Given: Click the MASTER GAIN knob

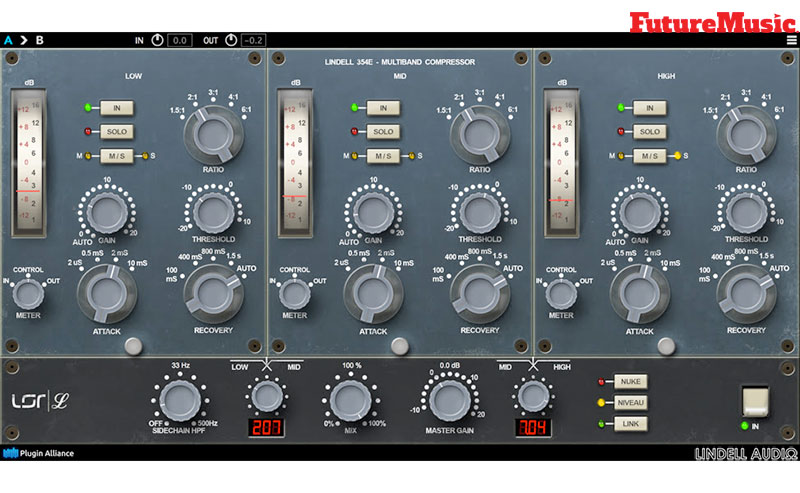Looking at the screenshot, I should [449, 401].
